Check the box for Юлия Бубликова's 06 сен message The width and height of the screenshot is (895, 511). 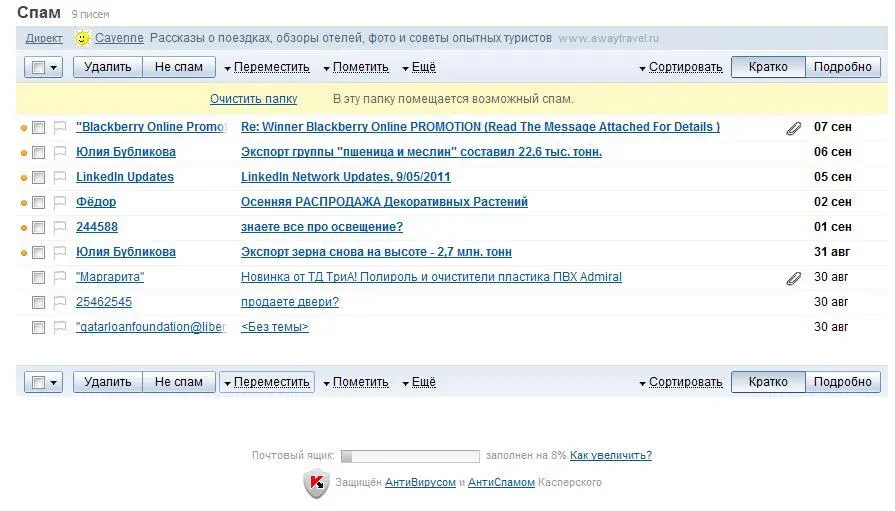click(x=38, y=153)
